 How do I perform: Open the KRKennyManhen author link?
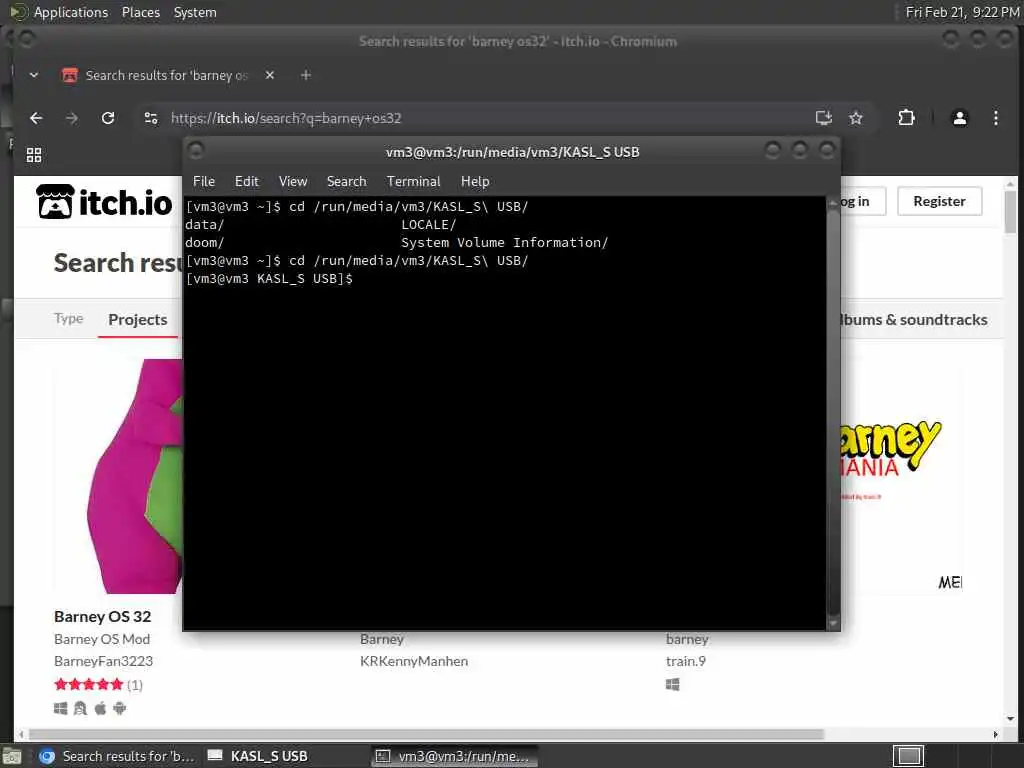pos(414,661)
